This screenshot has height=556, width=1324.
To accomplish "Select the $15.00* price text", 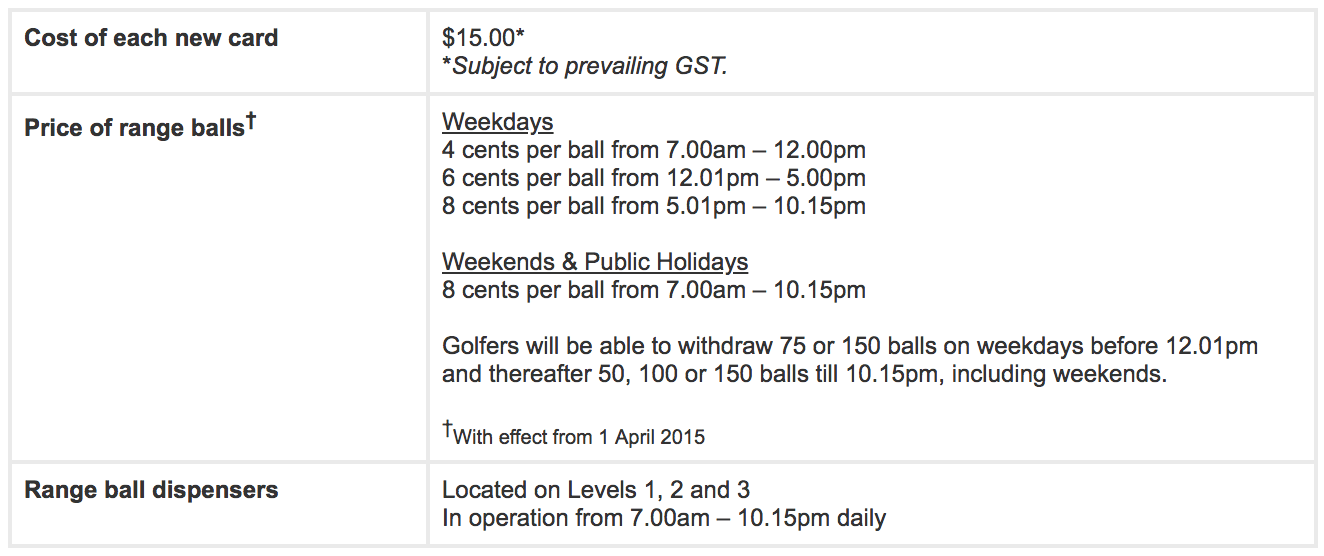I will (x=484, y=38).
